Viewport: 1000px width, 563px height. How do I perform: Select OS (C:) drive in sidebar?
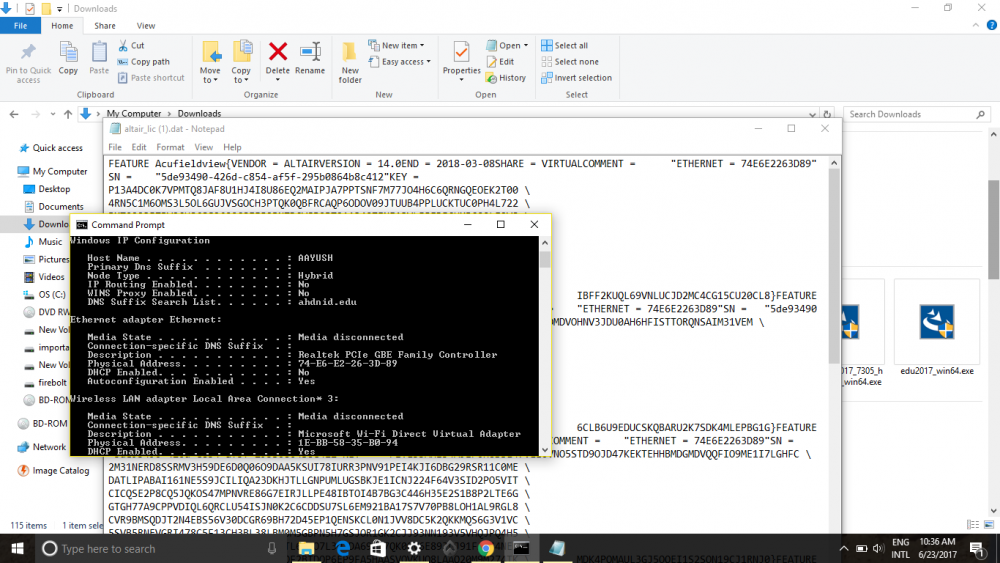click(44, 295)
